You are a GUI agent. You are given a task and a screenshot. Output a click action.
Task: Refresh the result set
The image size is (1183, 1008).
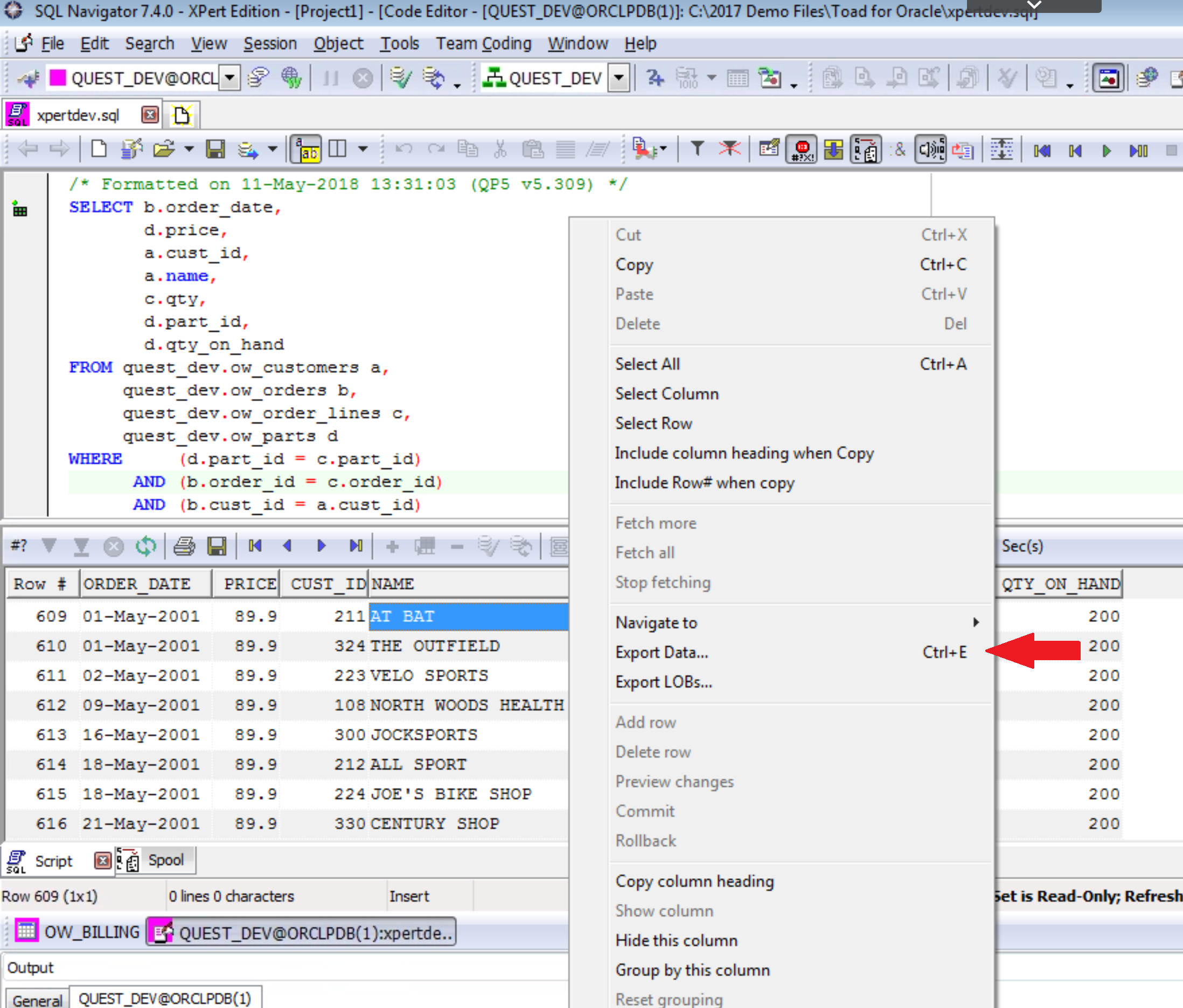[x=146, y=545]
